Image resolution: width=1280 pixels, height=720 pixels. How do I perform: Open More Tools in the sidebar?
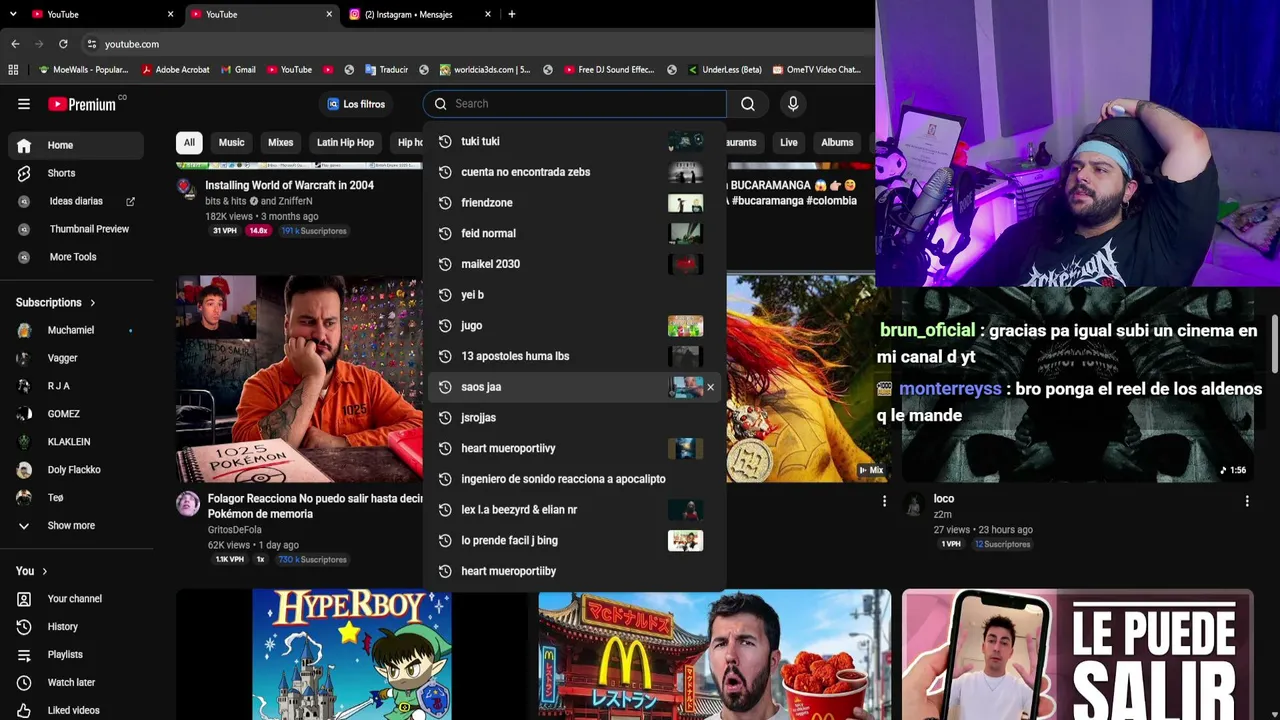[76, 257]
